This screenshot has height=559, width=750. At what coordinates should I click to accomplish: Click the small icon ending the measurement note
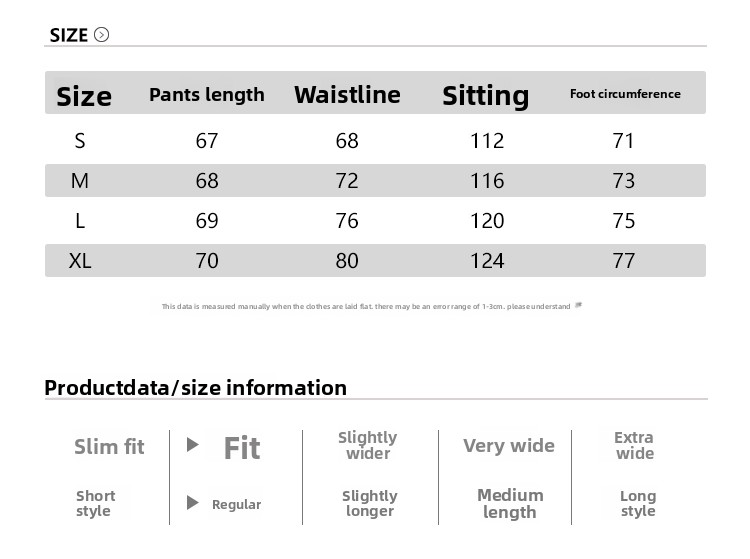(579, 305)
